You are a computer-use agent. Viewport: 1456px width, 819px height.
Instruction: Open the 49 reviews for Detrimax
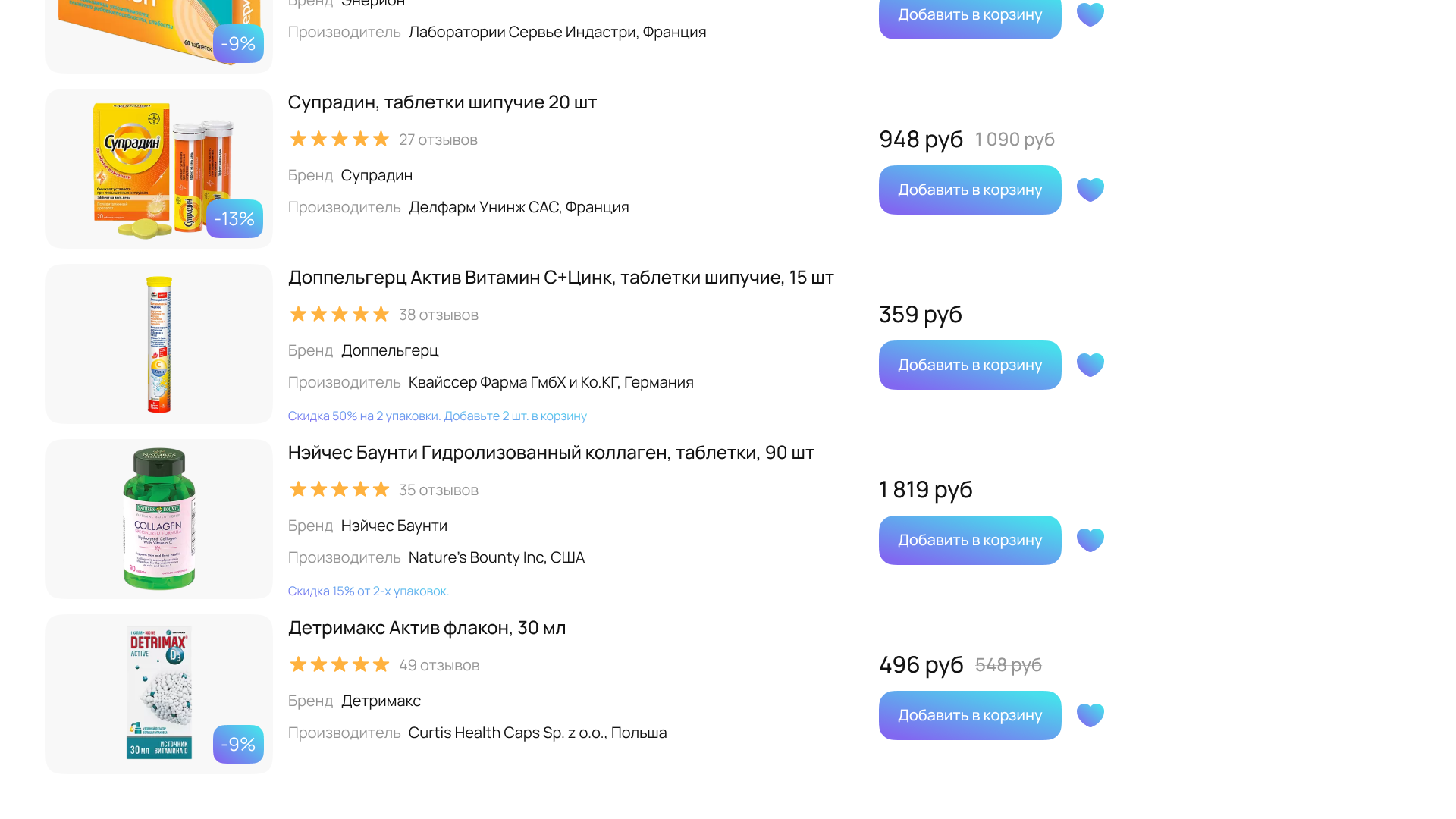click(x=438, y=665)
